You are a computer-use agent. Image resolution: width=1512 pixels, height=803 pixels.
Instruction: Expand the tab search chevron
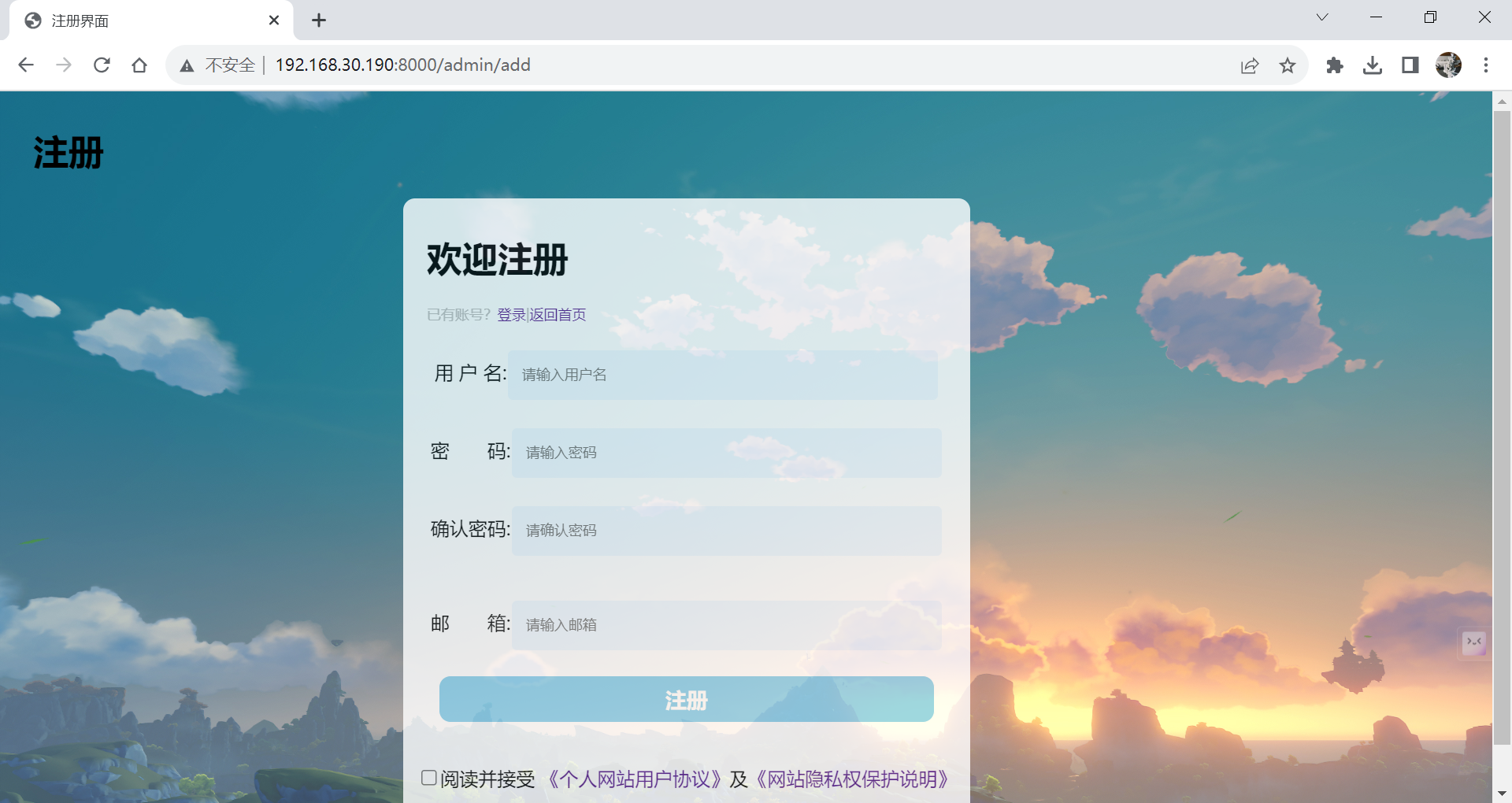1322,17
